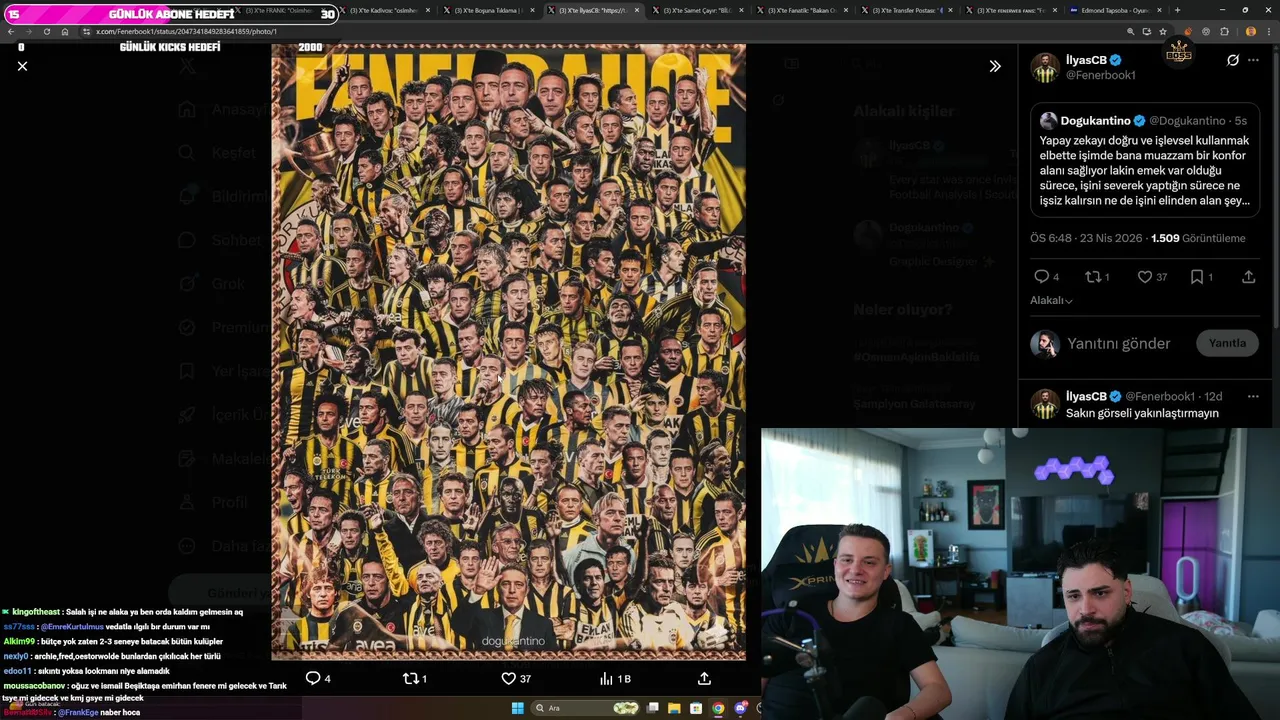Open the Chrome extensions puzzle icon

click(1224, 31)
